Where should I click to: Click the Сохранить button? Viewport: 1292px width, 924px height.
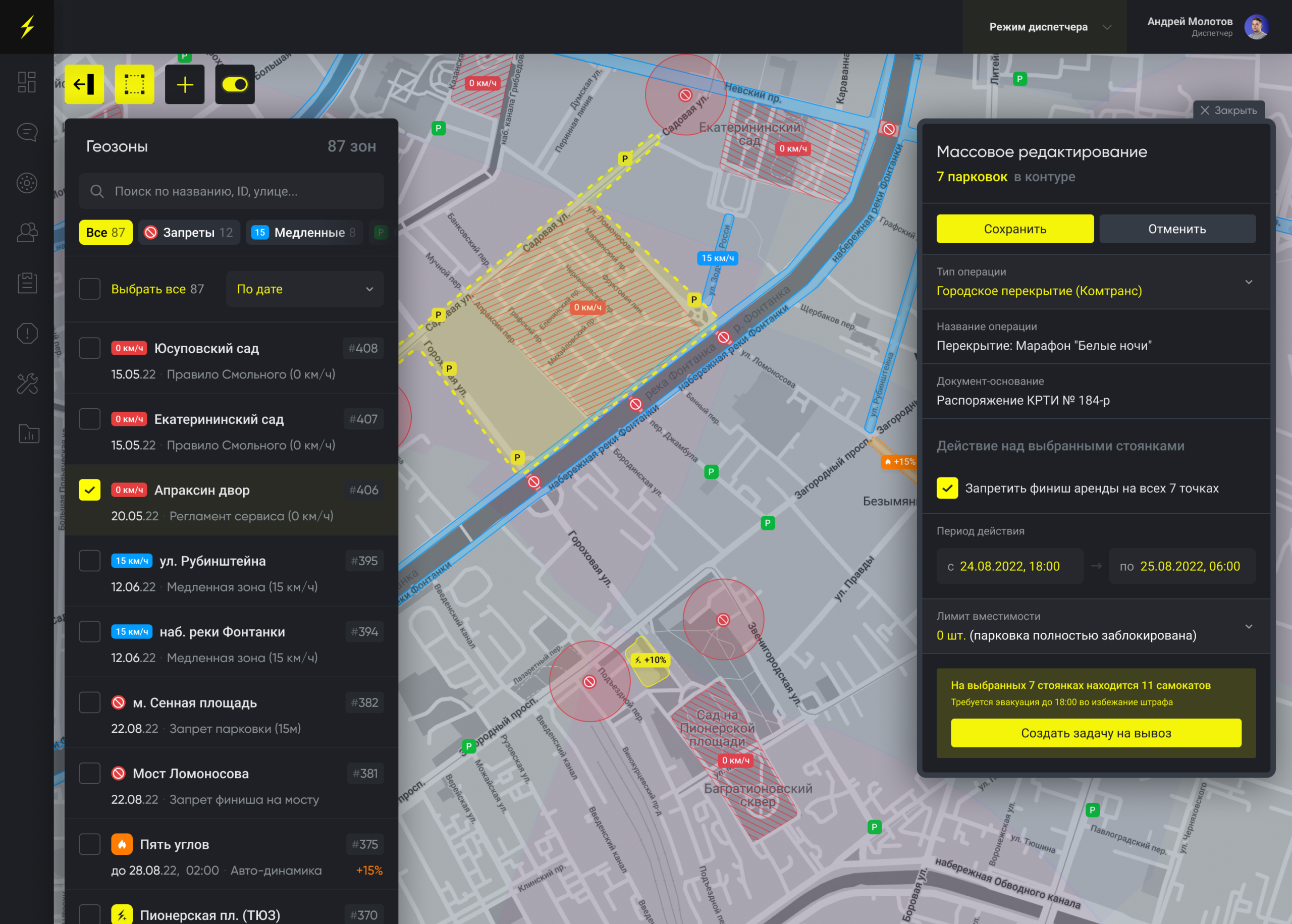coord(1015,229)
